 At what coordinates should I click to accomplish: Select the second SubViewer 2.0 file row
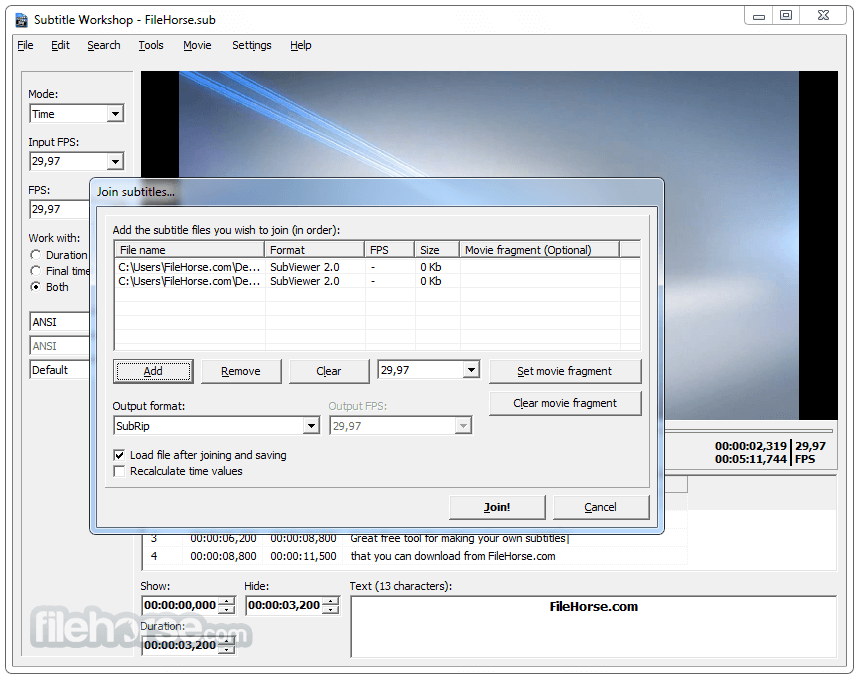point(376,281)
